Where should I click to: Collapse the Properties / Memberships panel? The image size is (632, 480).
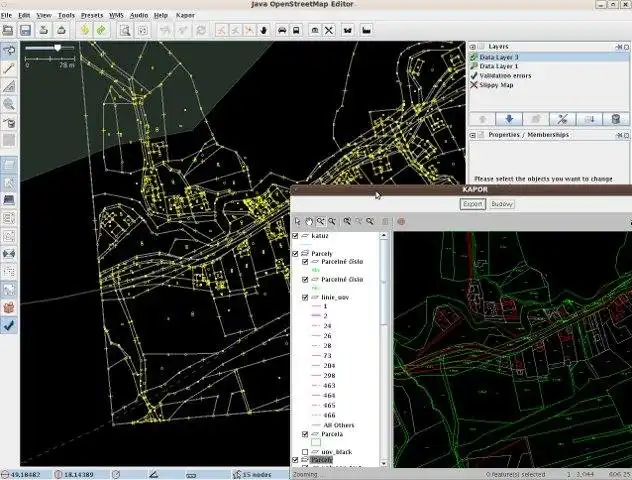click(x=473, y=135)
